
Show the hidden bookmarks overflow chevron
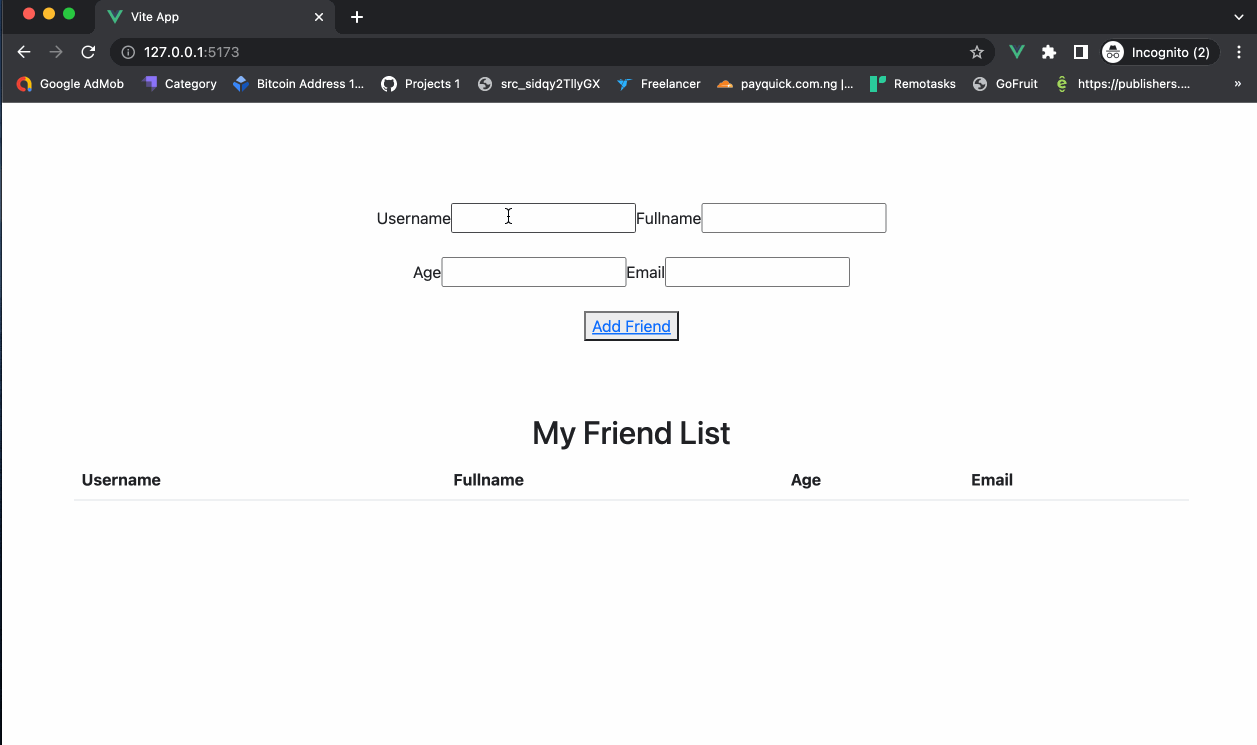[1237, 84]
